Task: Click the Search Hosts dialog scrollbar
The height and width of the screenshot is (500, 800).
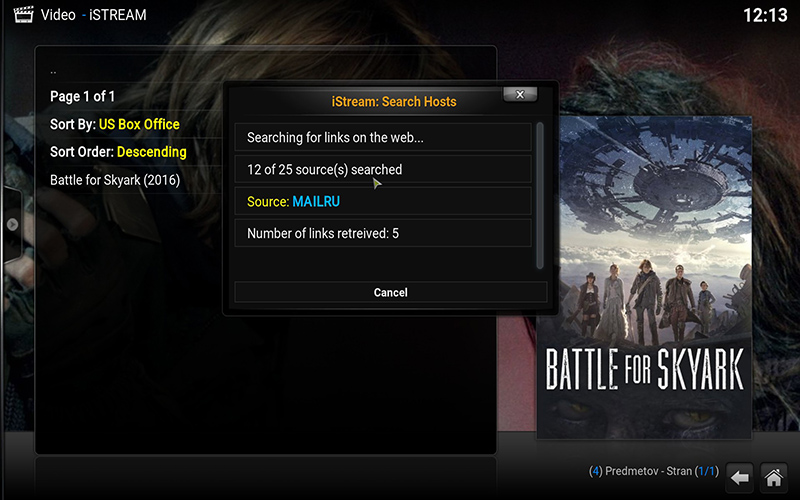Action: 541,194
